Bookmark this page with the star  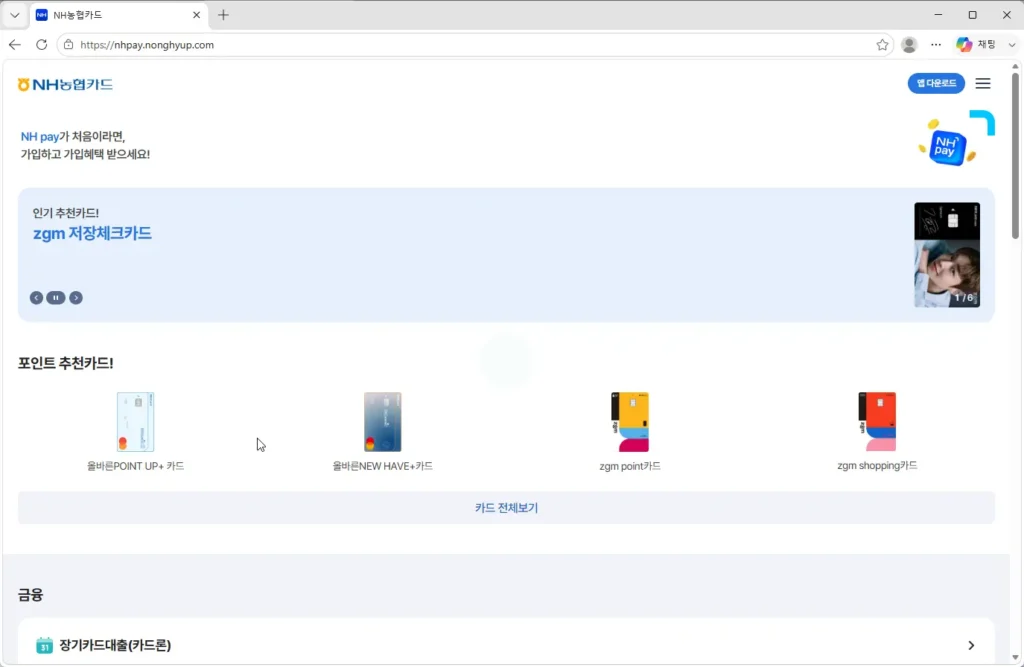[882, 44]
